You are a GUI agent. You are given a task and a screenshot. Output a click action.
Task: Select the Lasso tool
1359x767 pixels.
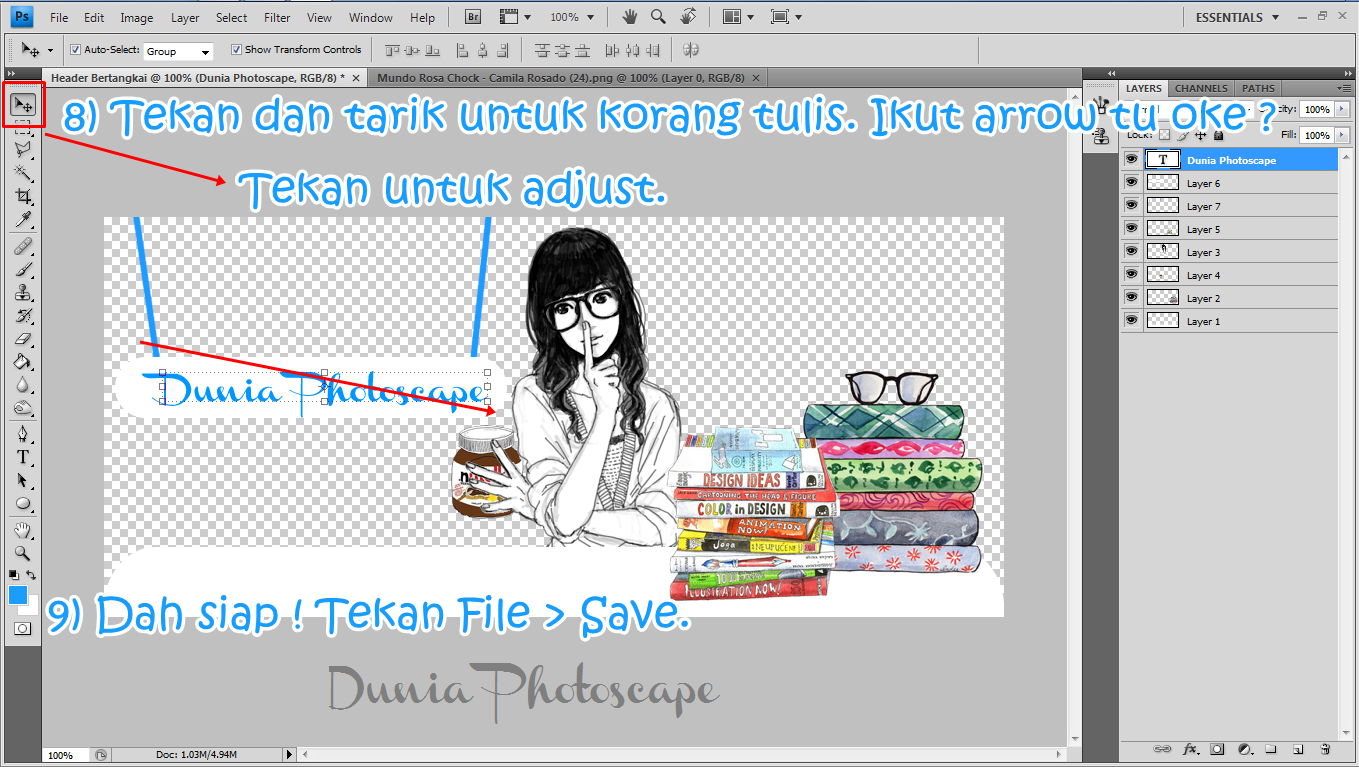(24, 149)
